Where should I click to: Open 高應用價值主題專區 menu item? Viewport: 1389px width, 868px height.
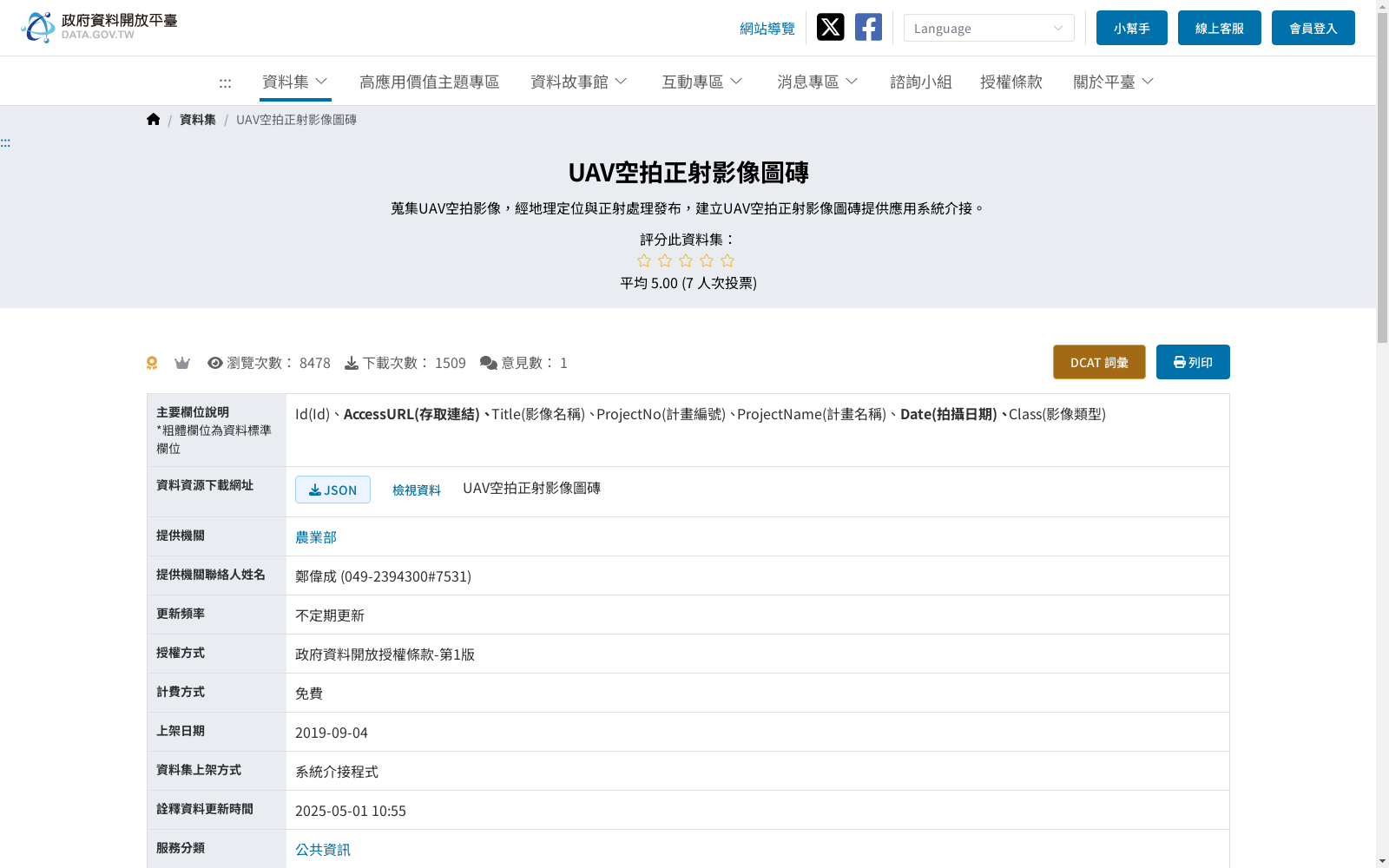(430, 82)
